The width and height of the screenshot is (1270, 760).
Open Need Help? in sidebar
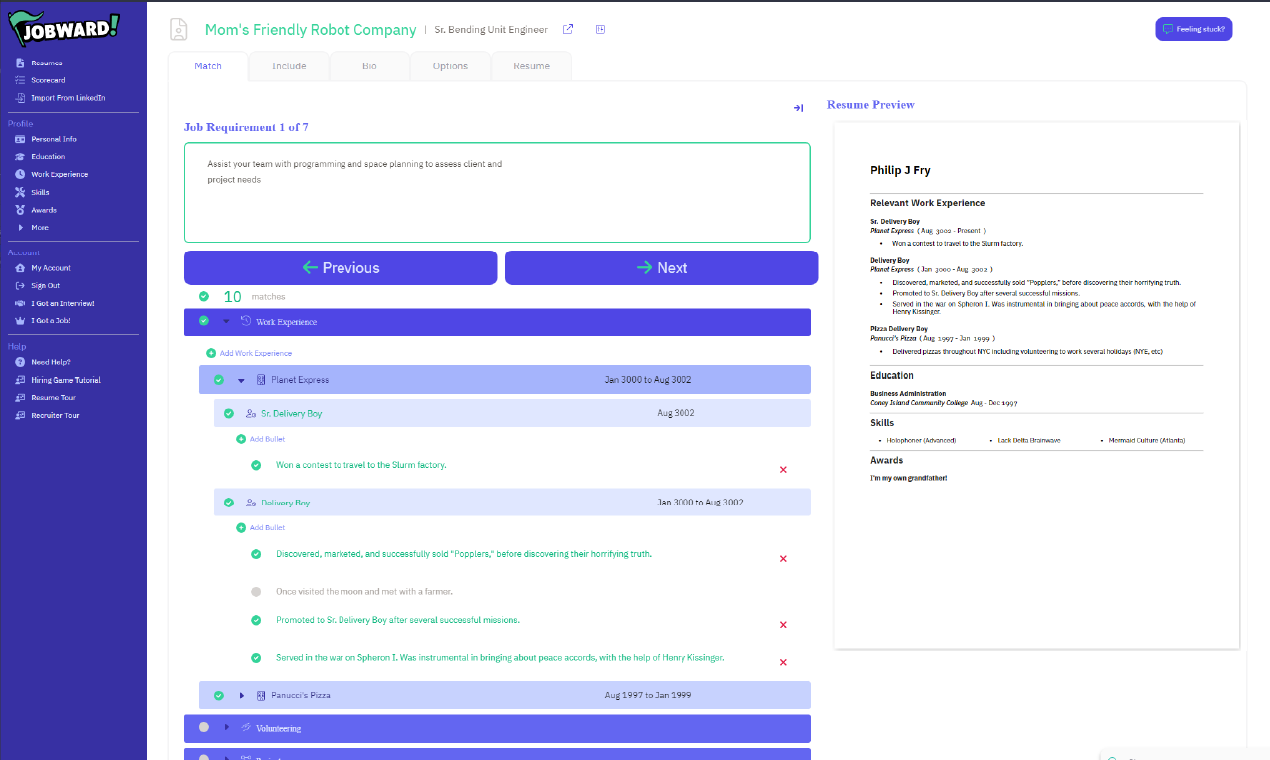tap(51, 362)
